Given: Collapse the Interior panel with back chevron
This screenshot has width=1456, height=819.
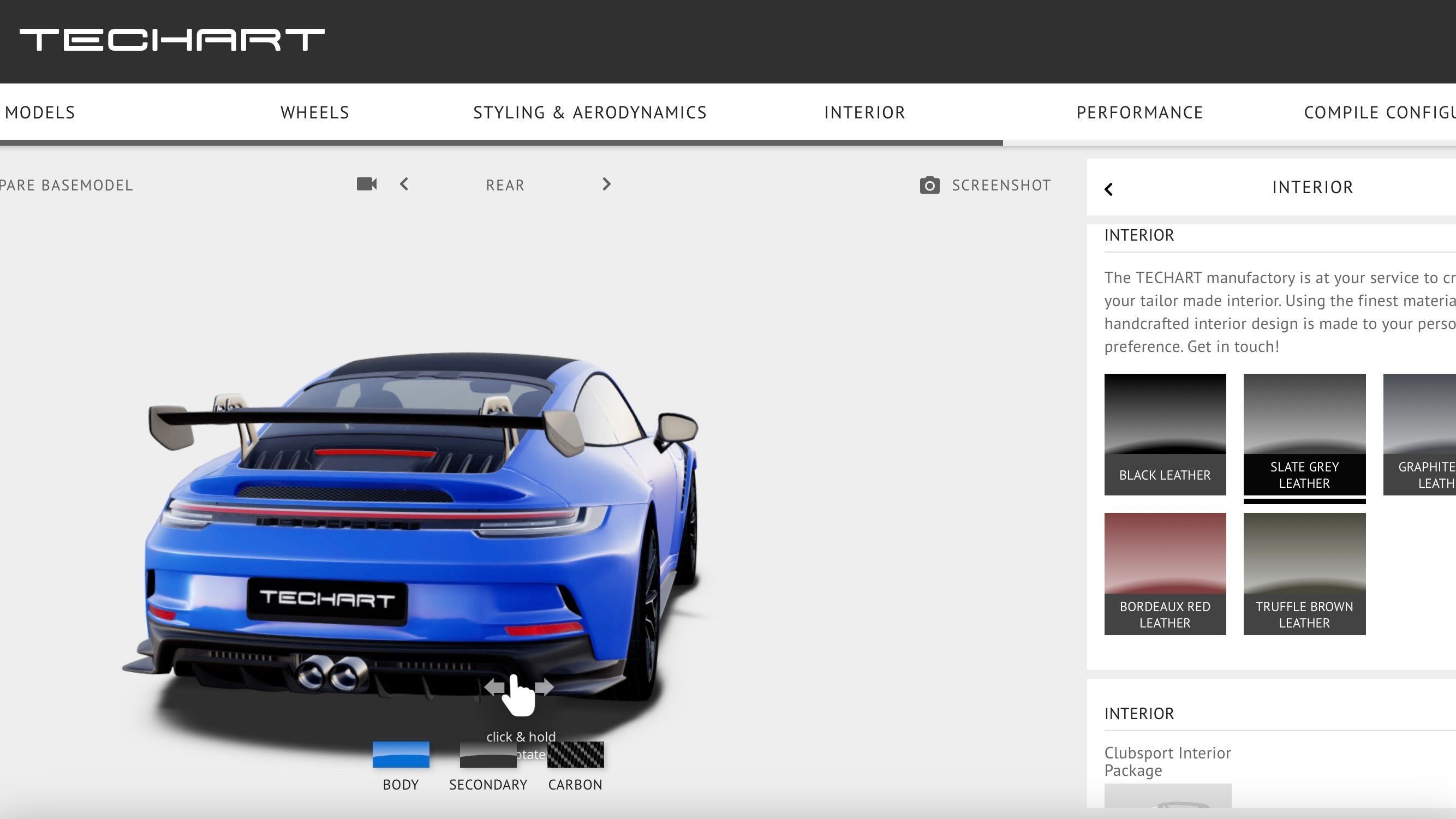Looking at the screenshot, I should click(1109, 188).
